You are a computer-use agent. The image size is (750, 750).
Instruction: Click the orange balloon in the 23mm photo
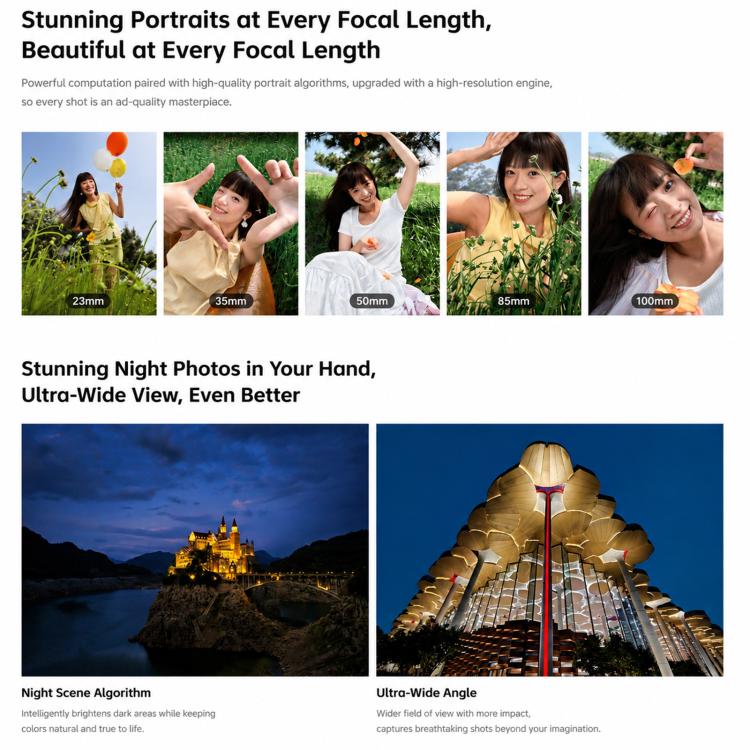(117, 143)
